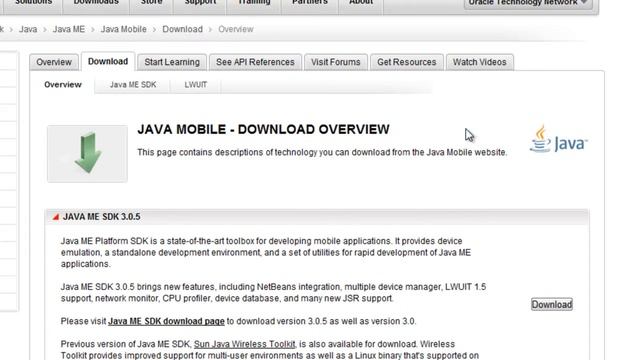This screenshot has height=360, width=640.
Task: Click the JAVA MOBILE - DOWNLOAD OVERVIEW heading
Action: (x=263, y=129)
